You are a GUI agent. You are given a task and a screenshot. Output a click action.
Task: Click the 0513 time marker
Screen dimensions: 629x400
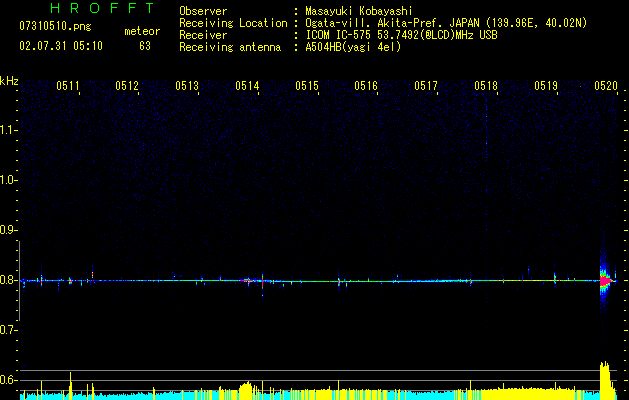point(187,86)
